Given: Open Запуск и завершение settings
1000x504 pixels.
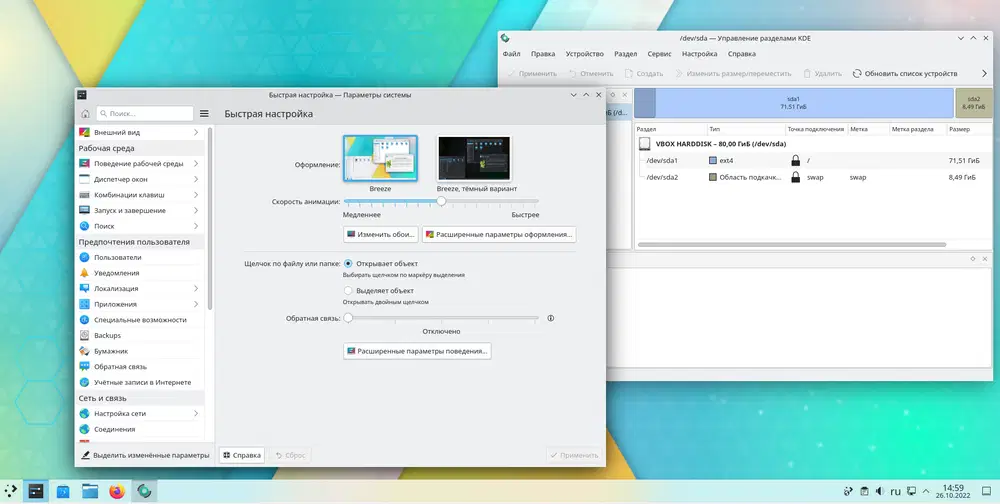Looking at the screenshot, I should pyautogui.click(x=139, y=211).
